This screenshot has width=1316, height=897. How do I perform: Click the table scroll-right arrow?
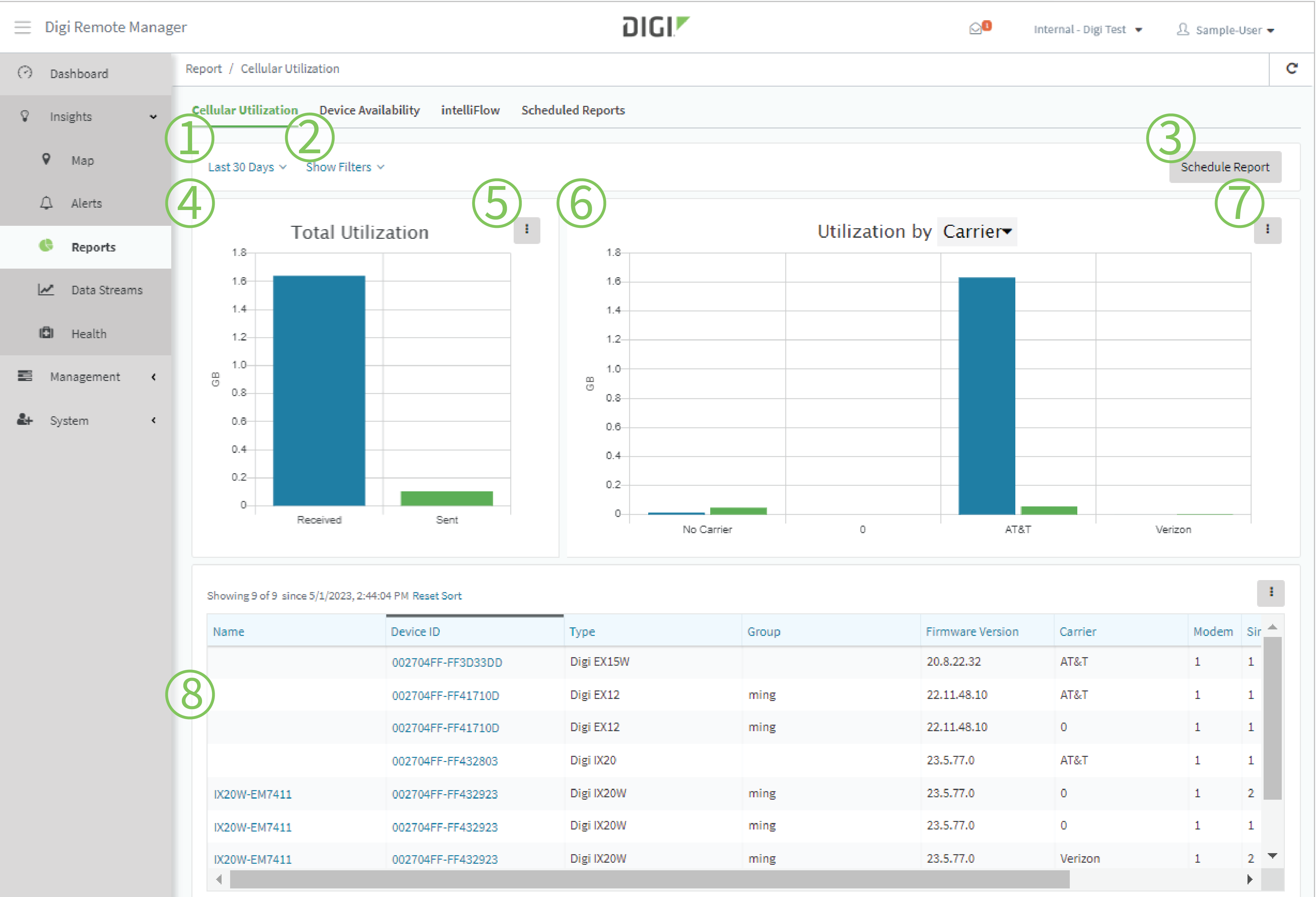(1250, 880)
